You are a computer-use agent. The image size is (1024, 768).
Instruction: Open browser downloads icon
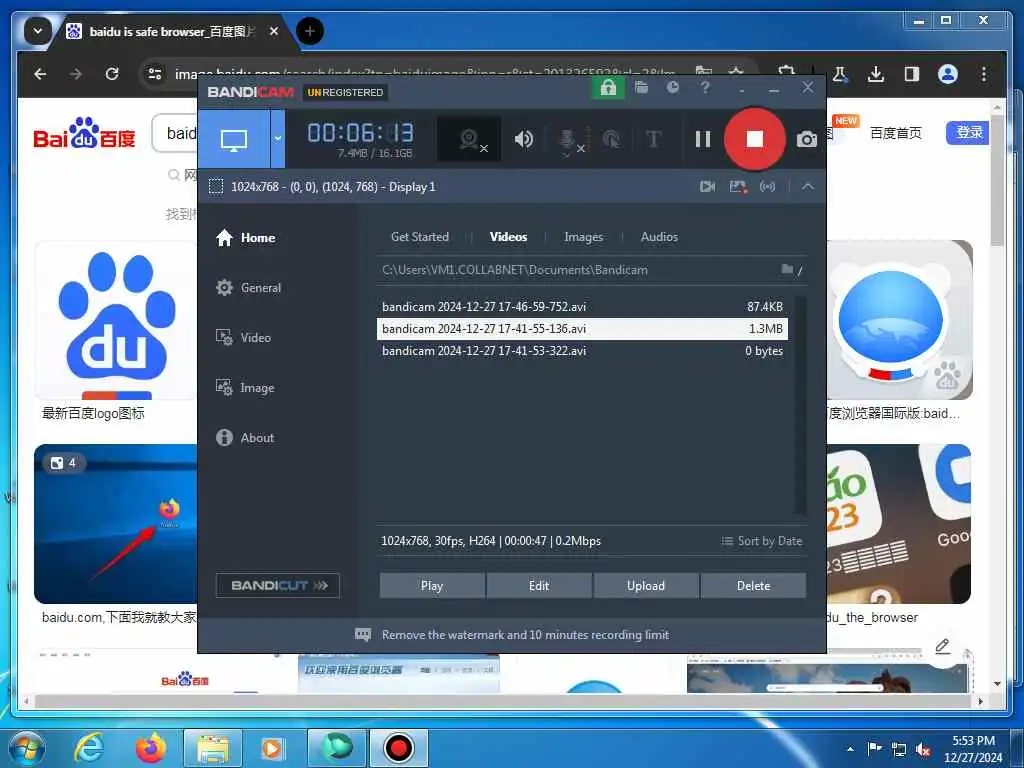click(876, 74)
